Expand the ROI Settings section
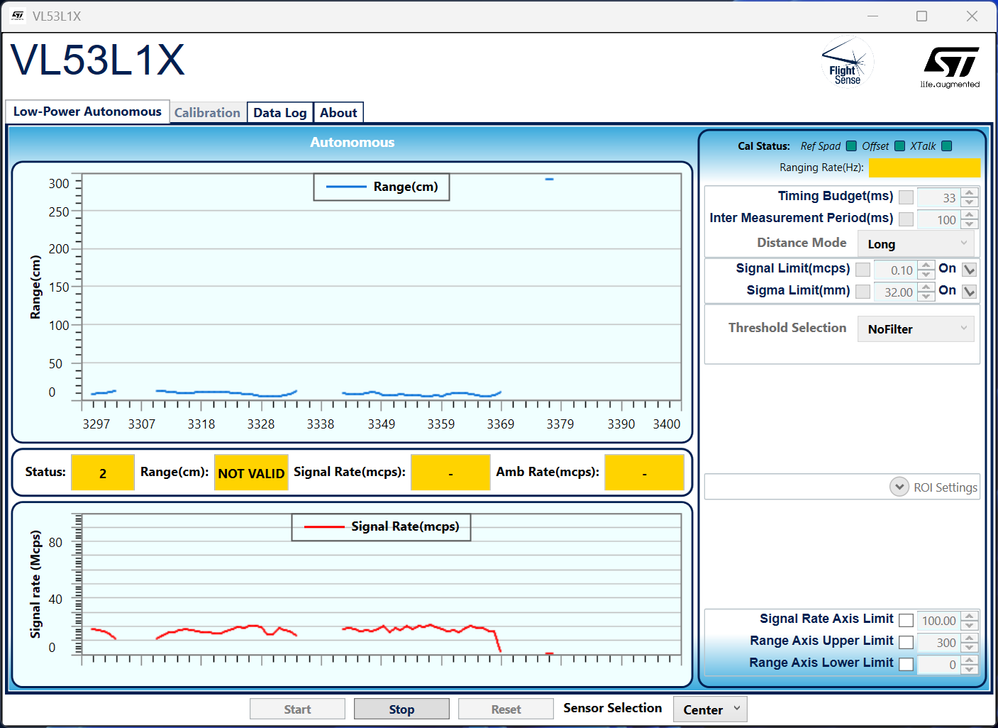998x728 pixels. [898, 487]
